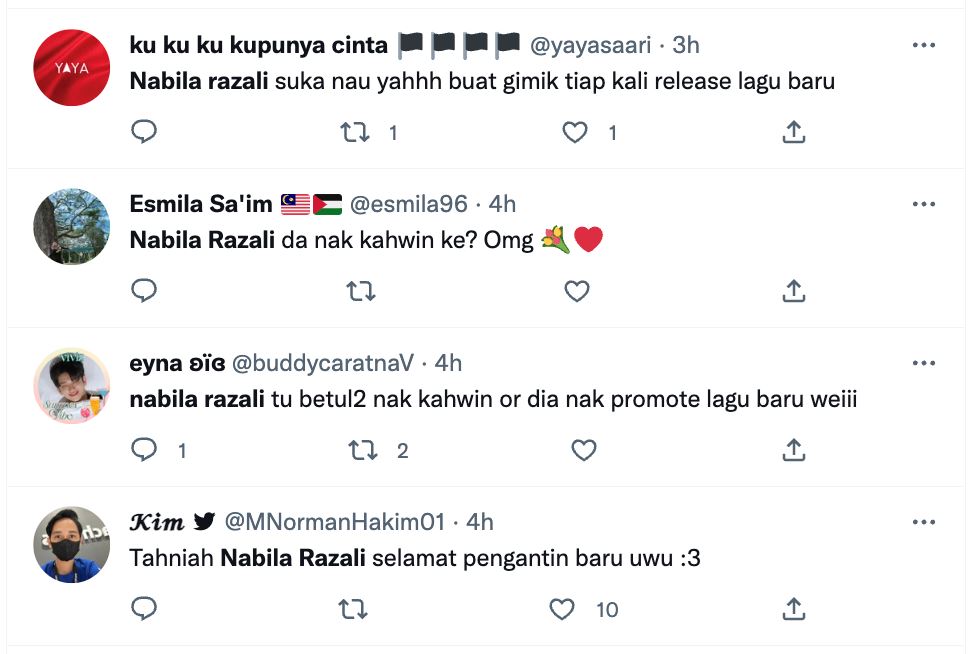Open the reply icon on Kim's tweet
Image resolution: width=970 pixels, height=654 pixels.
pyautogui.click(x=144, y=609)
